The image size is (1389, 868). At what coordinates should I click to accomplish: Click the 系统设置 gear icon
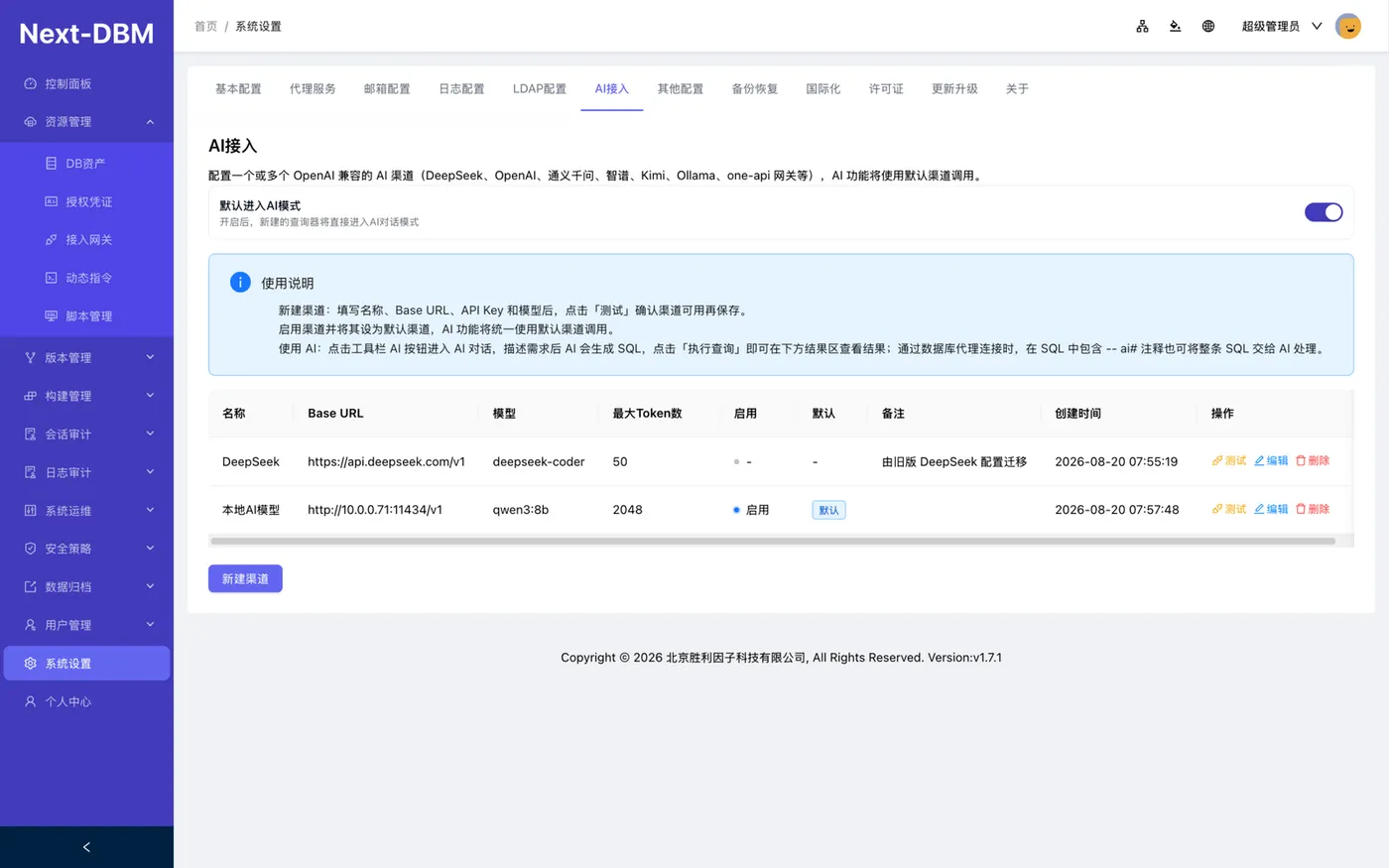tap(30, 664)
